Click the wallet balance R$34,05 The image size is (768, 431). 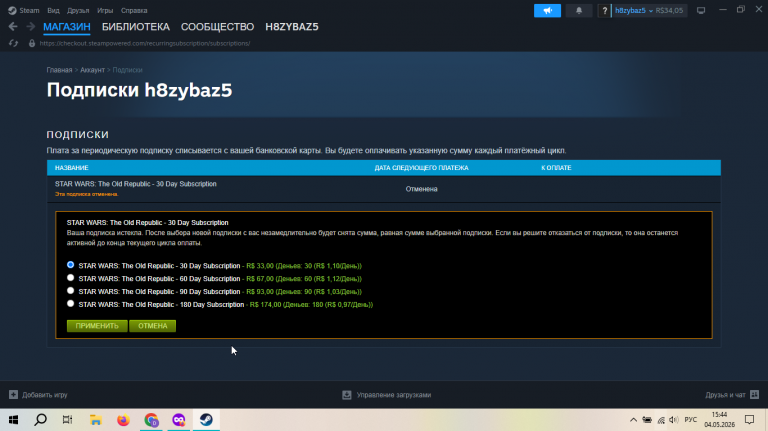click(x=669, y=10)
